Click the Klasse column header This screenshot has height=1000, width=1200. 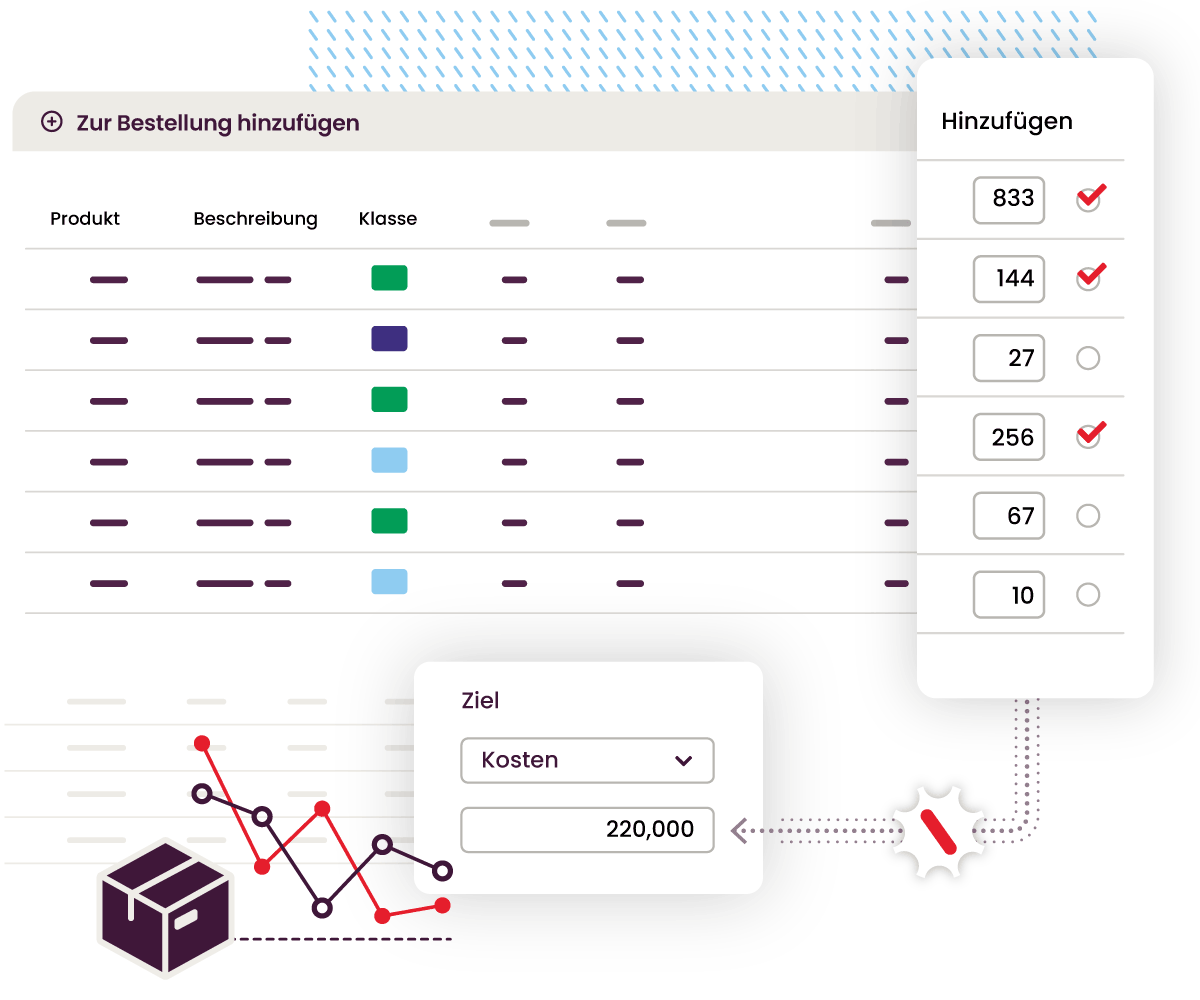click(388, 219)
